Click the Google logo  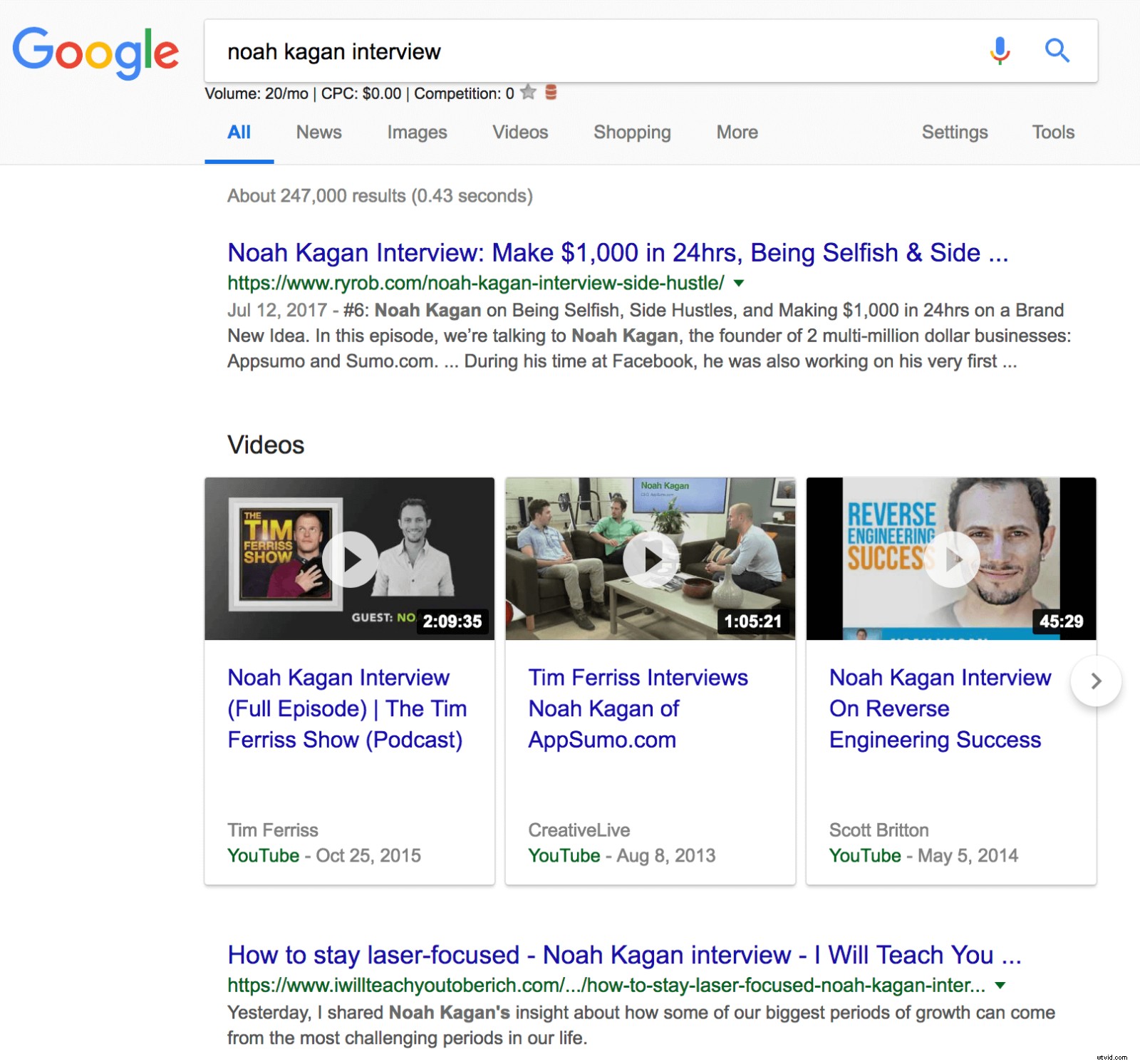[x=95, y=52]
